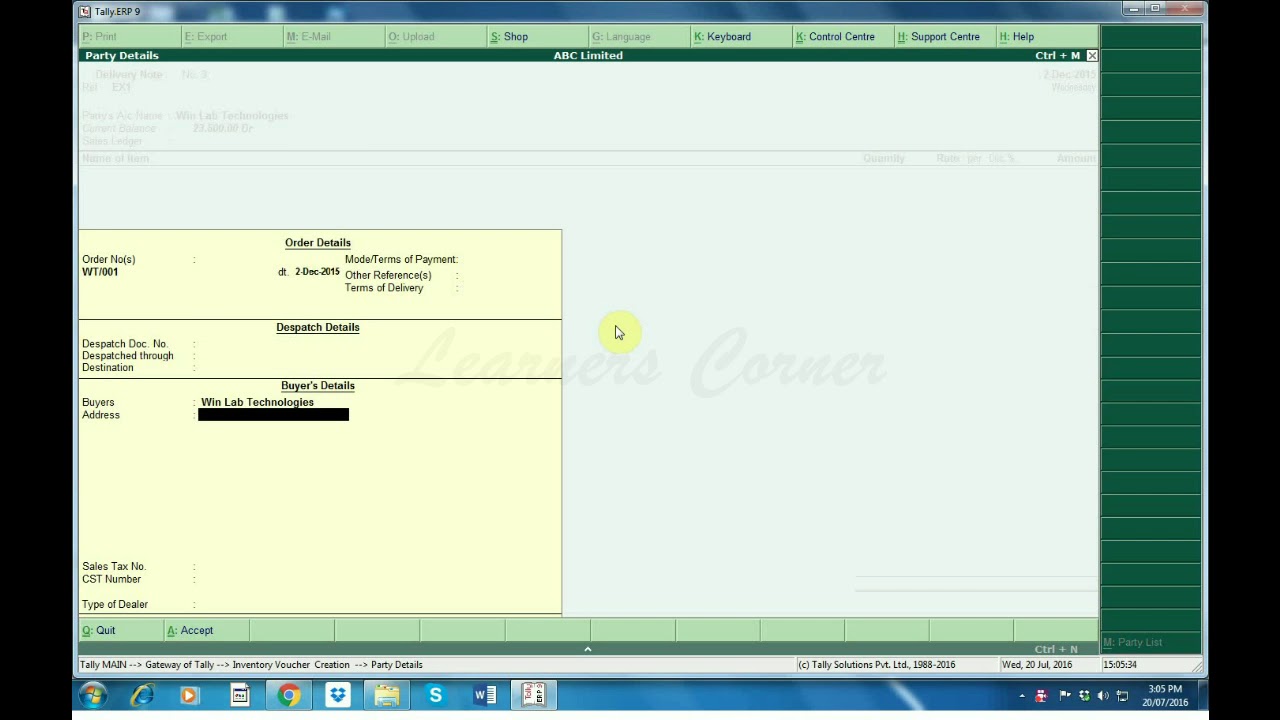Viewport: 1280px width, 720px height.
Task: Click the 15:05:34 status bar time
Action: [x=1120, y=665]
